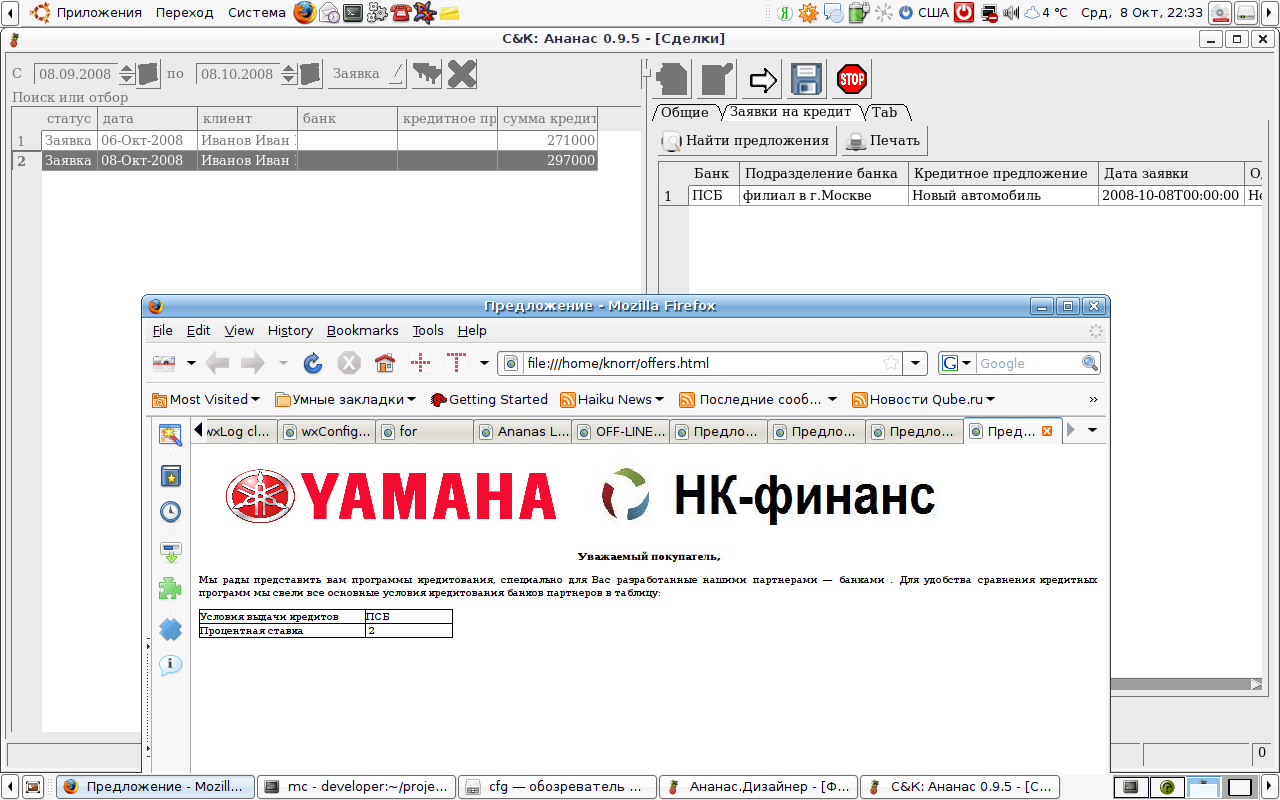This screenshot has width=1280, height=800.
Task: Open the Bookmarks menu in Firefox
Action: tap(362, 330)
